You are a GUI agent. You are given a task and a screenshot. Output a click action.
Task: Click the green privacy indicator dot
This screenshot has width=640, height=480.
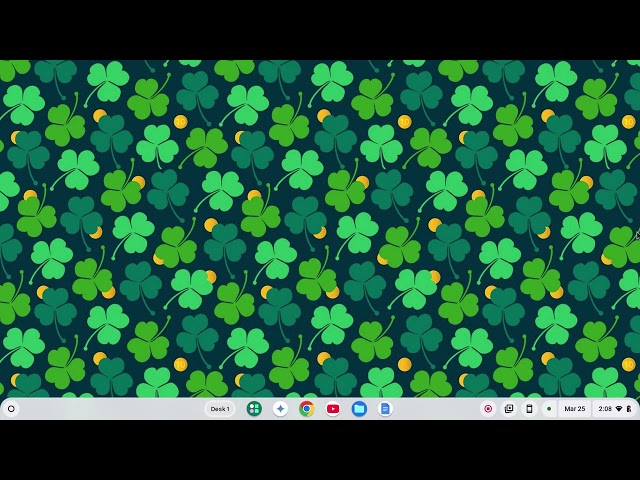coord(549,409)
